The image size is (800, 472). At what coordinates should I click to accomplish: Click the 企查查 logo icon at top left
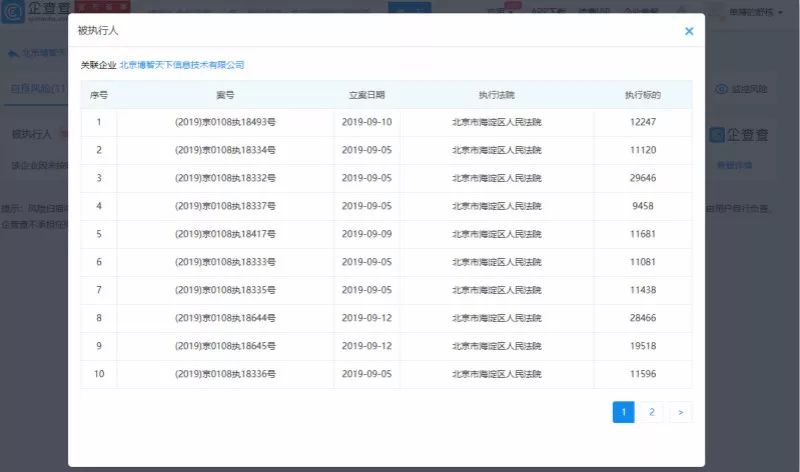pyautogui.click(x=12, y=12)
